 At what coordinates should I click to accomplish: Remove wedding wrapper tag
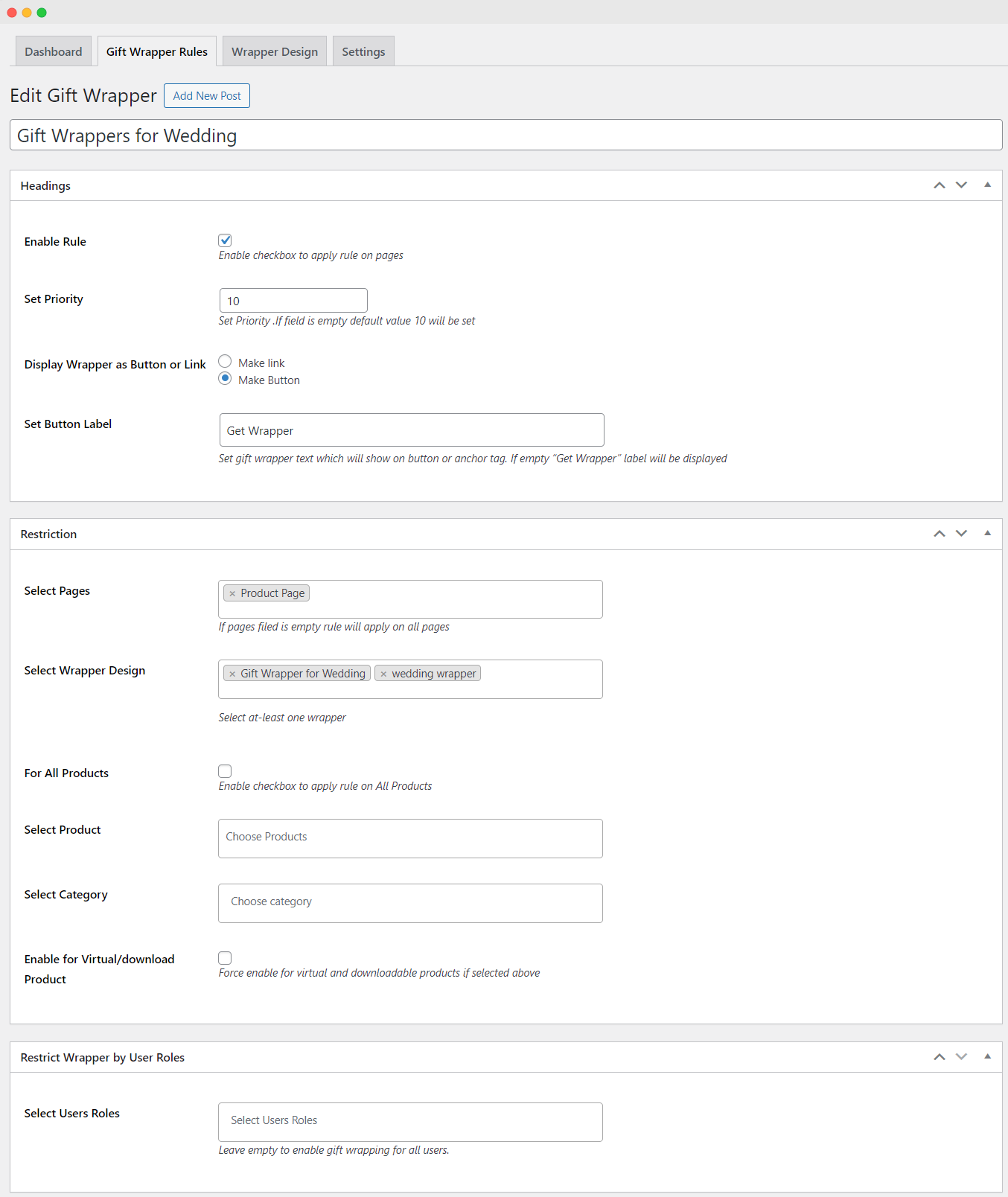383,674
